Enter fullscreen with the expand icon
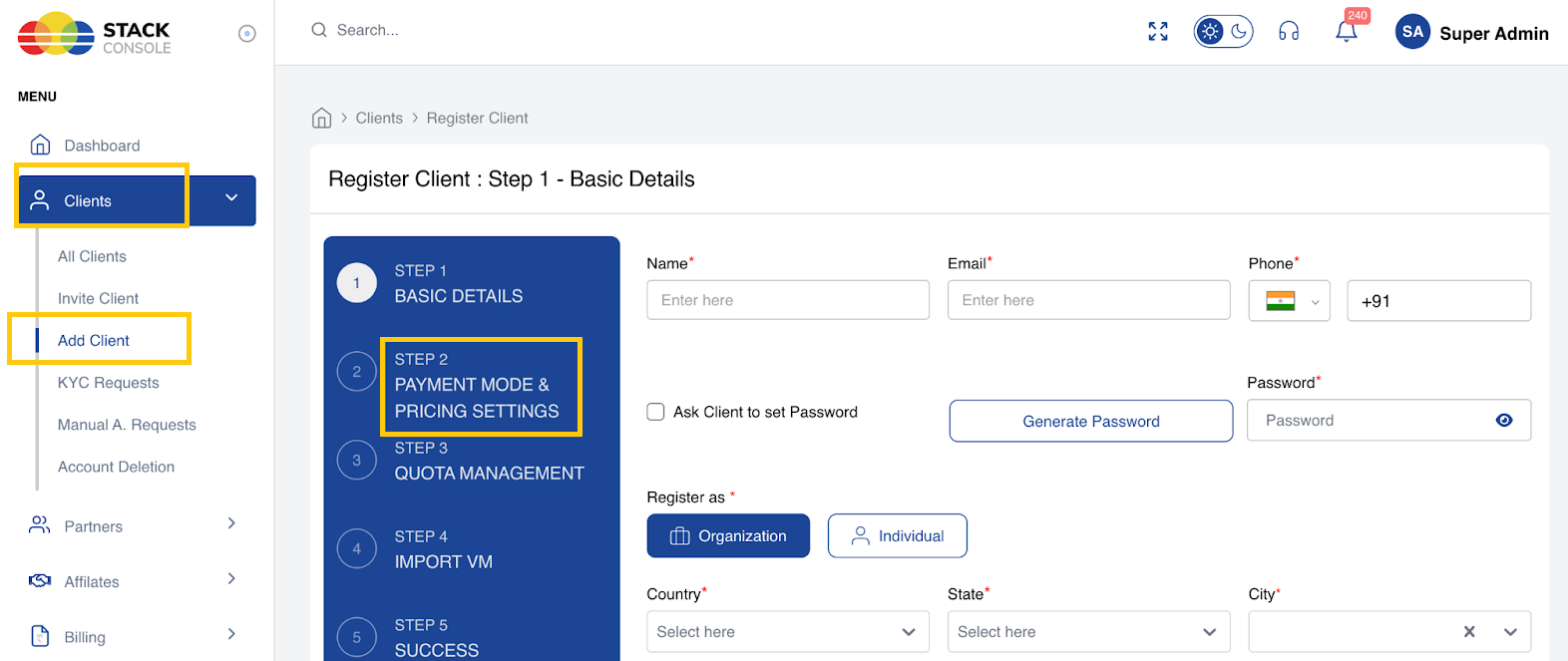This screenshot has width=1568, height=661. coord(1158,32)
